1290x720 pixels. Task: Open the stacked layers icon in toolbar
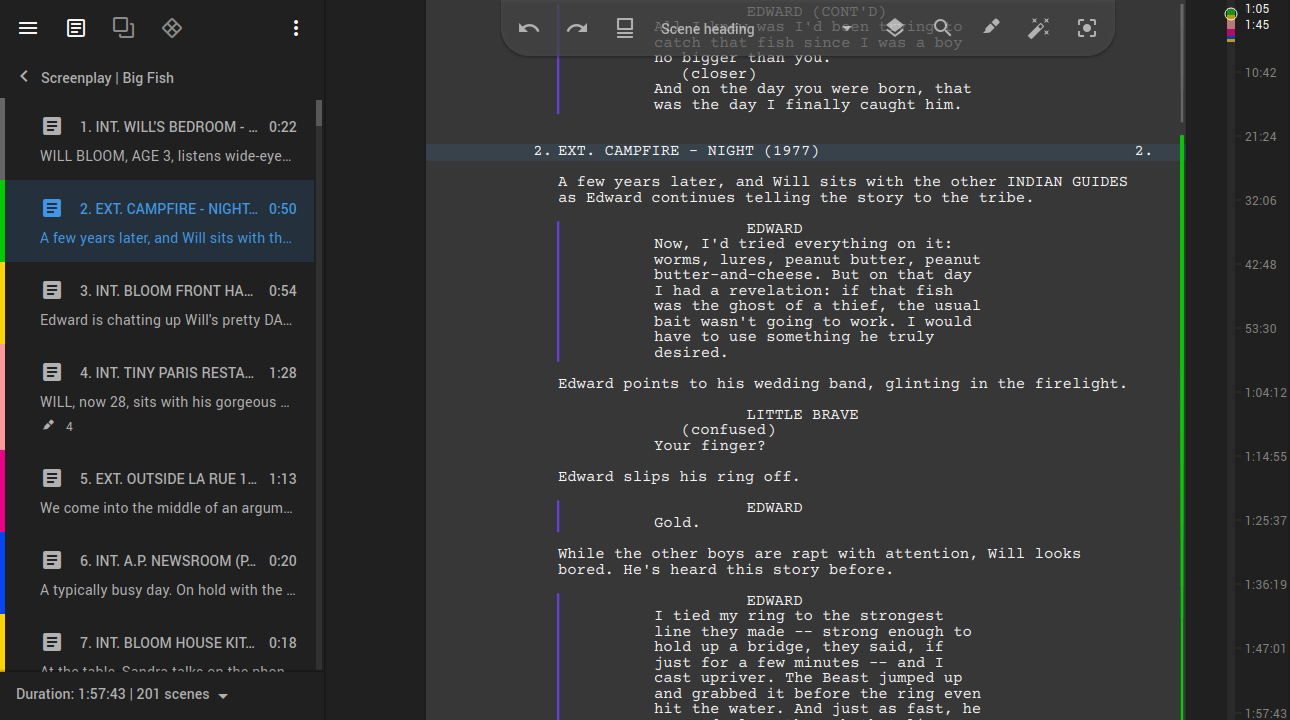click(895, 28)
